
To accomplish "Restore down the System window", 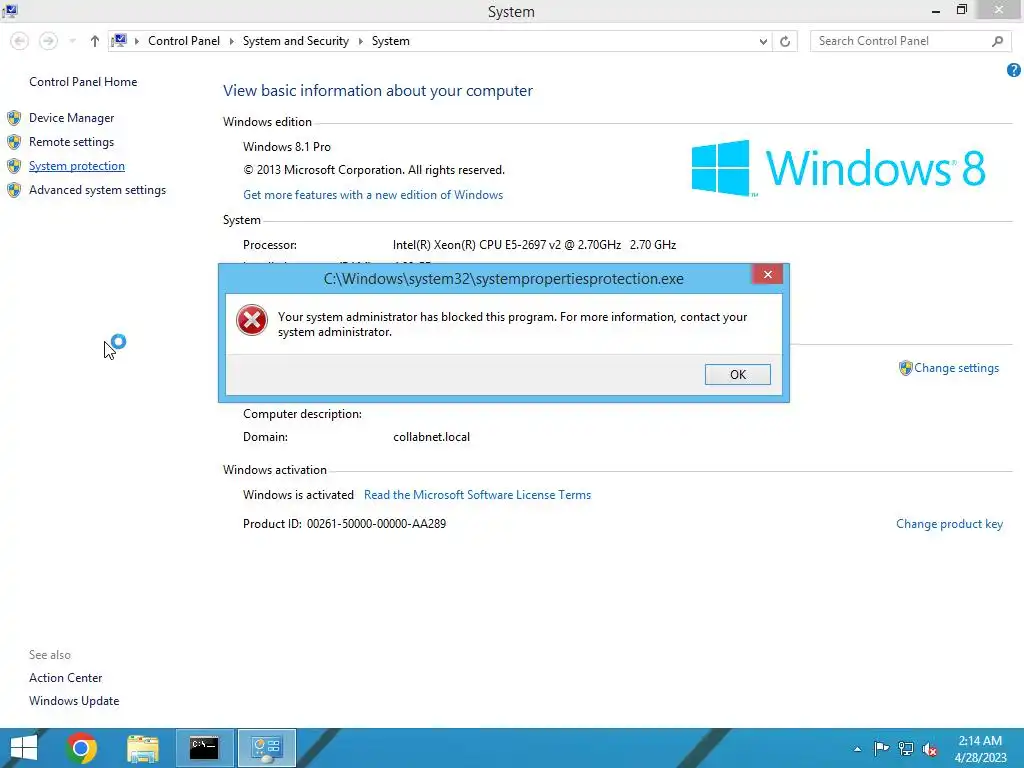I will pos(961,10).
